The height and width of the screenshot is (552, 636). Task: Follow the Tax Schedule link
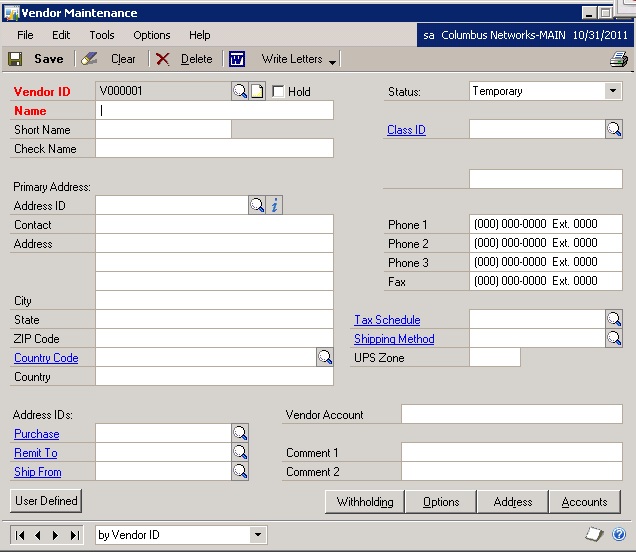click(387, 320)
